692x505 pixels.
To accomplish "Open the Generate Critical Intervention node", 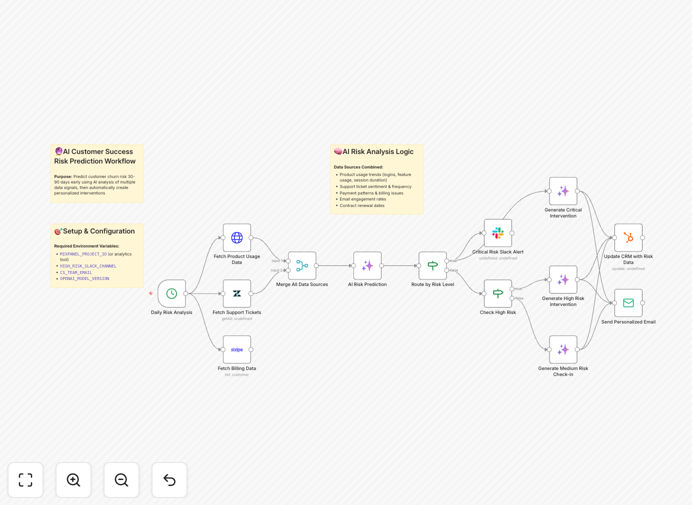I will click(x=563, y=191).
